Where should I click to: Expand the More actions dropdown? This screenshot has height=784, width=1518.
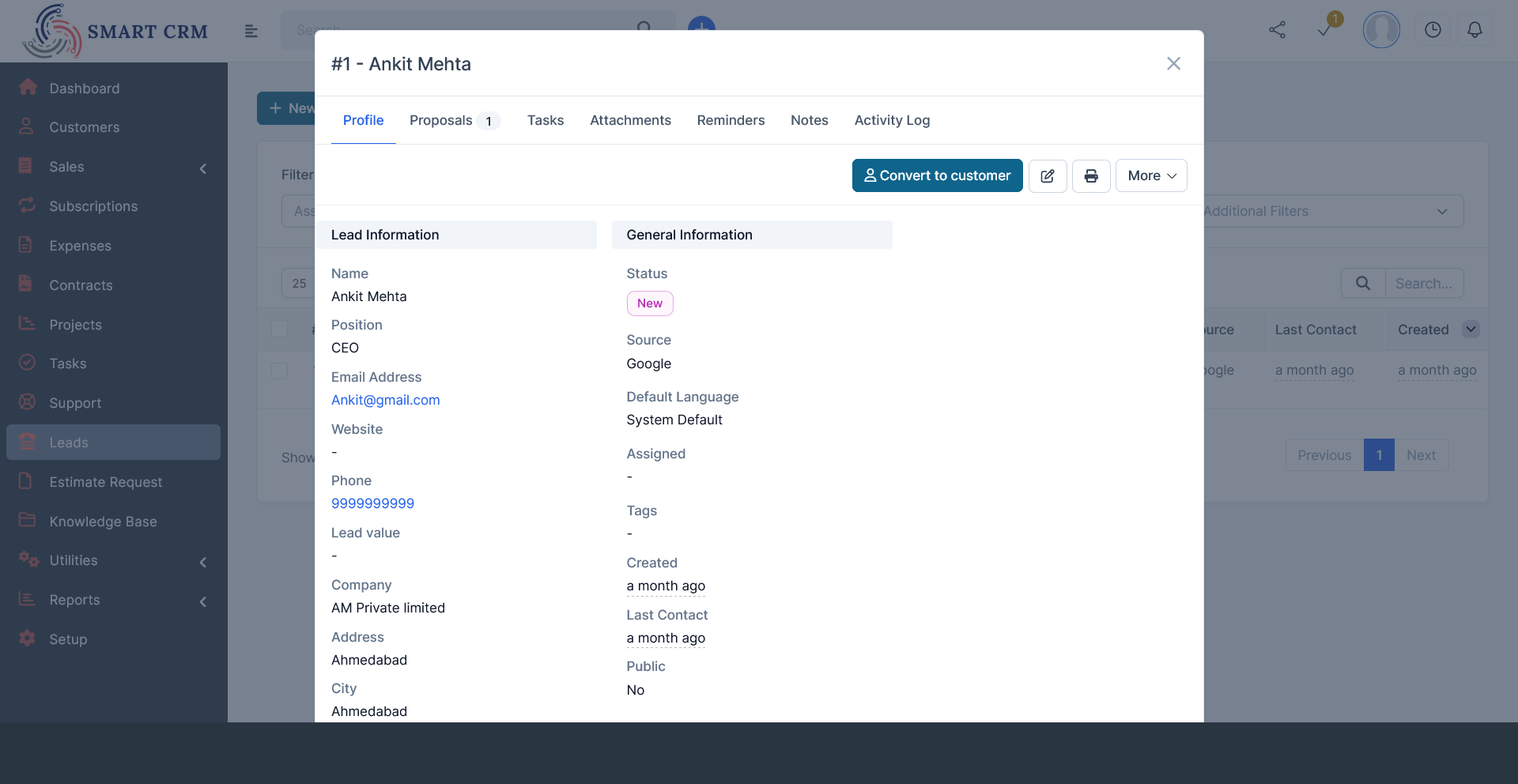[1150, 175]
